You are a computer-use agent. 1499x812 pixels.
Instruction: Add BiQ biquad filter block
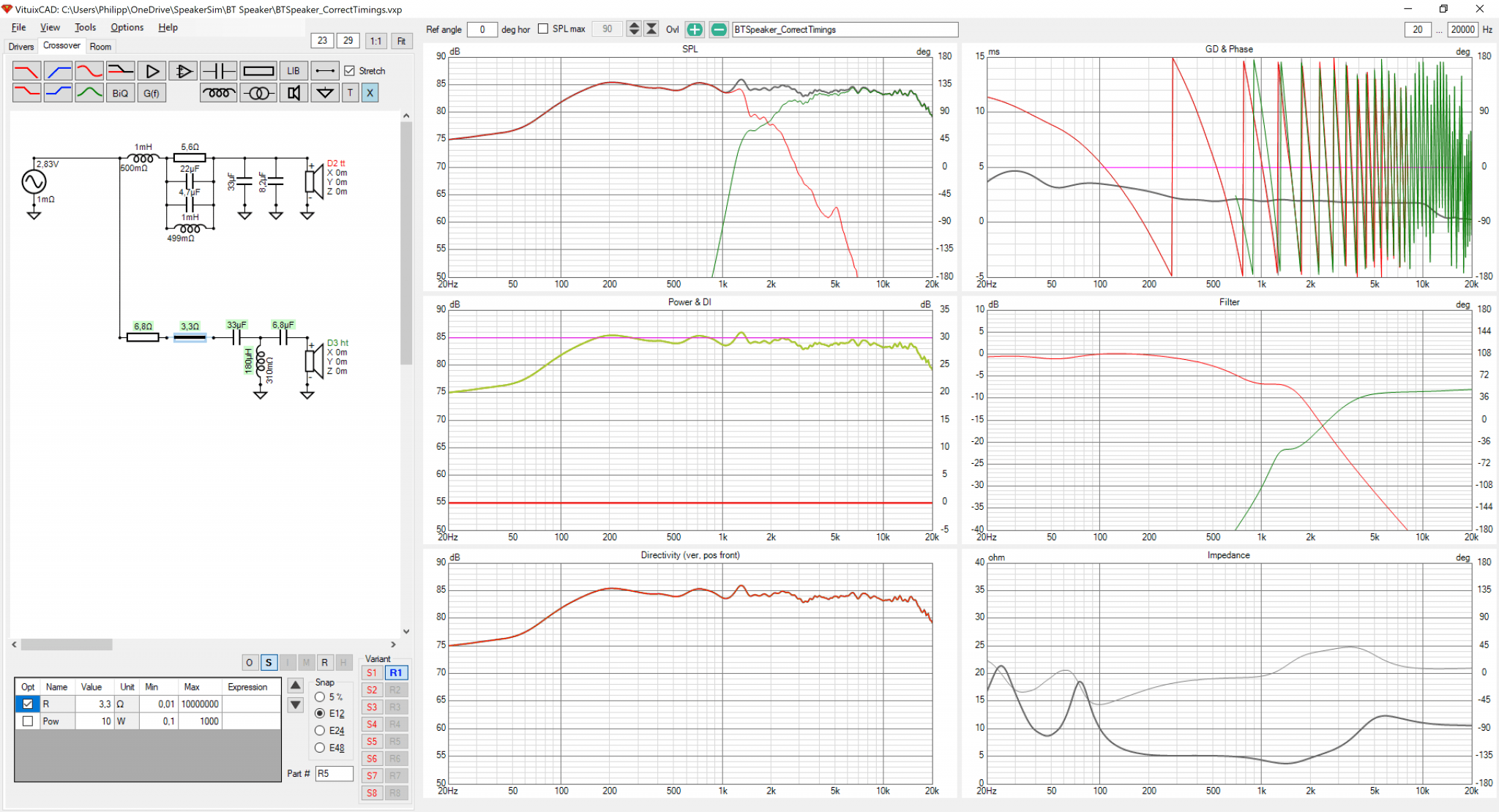121,93
